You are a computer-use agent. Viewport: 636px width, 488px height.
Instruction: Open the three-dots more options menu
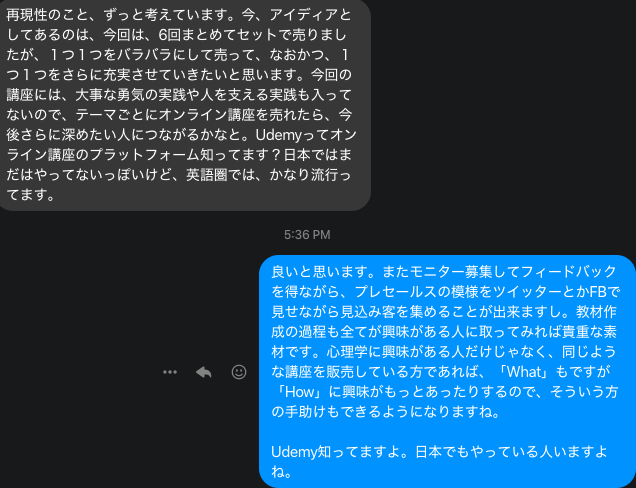click(x=170, y=372)
